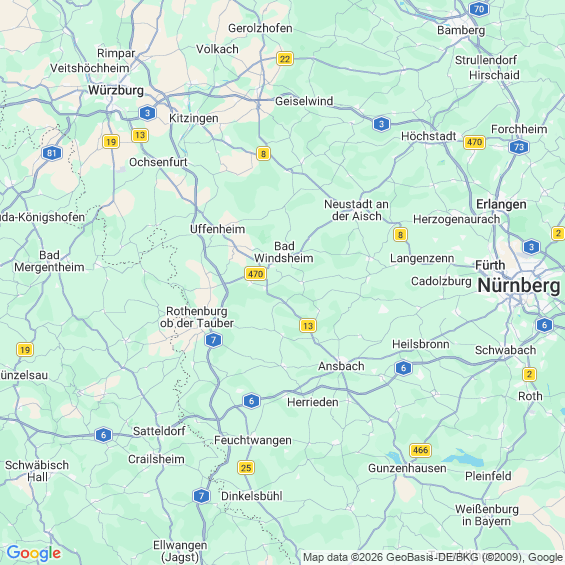The height and width of the screenshot is (565, 565).
Task: Select the Nürnberg city label
Action: [519, 286]
